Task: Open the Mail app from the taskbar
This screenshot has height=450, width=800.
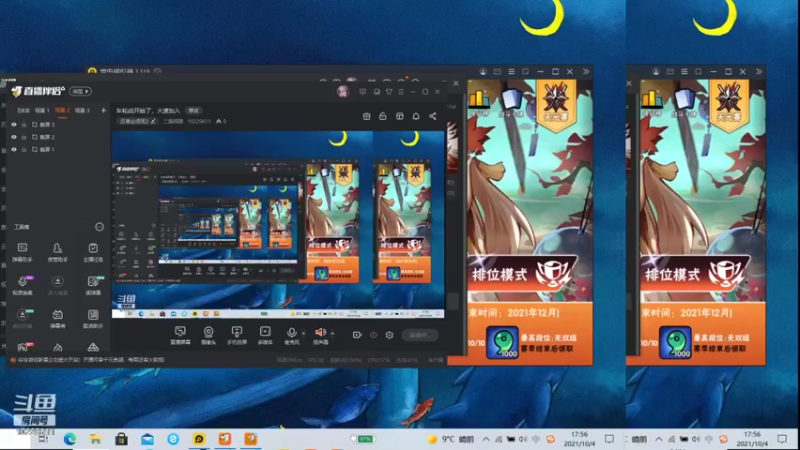Action: 147,439
